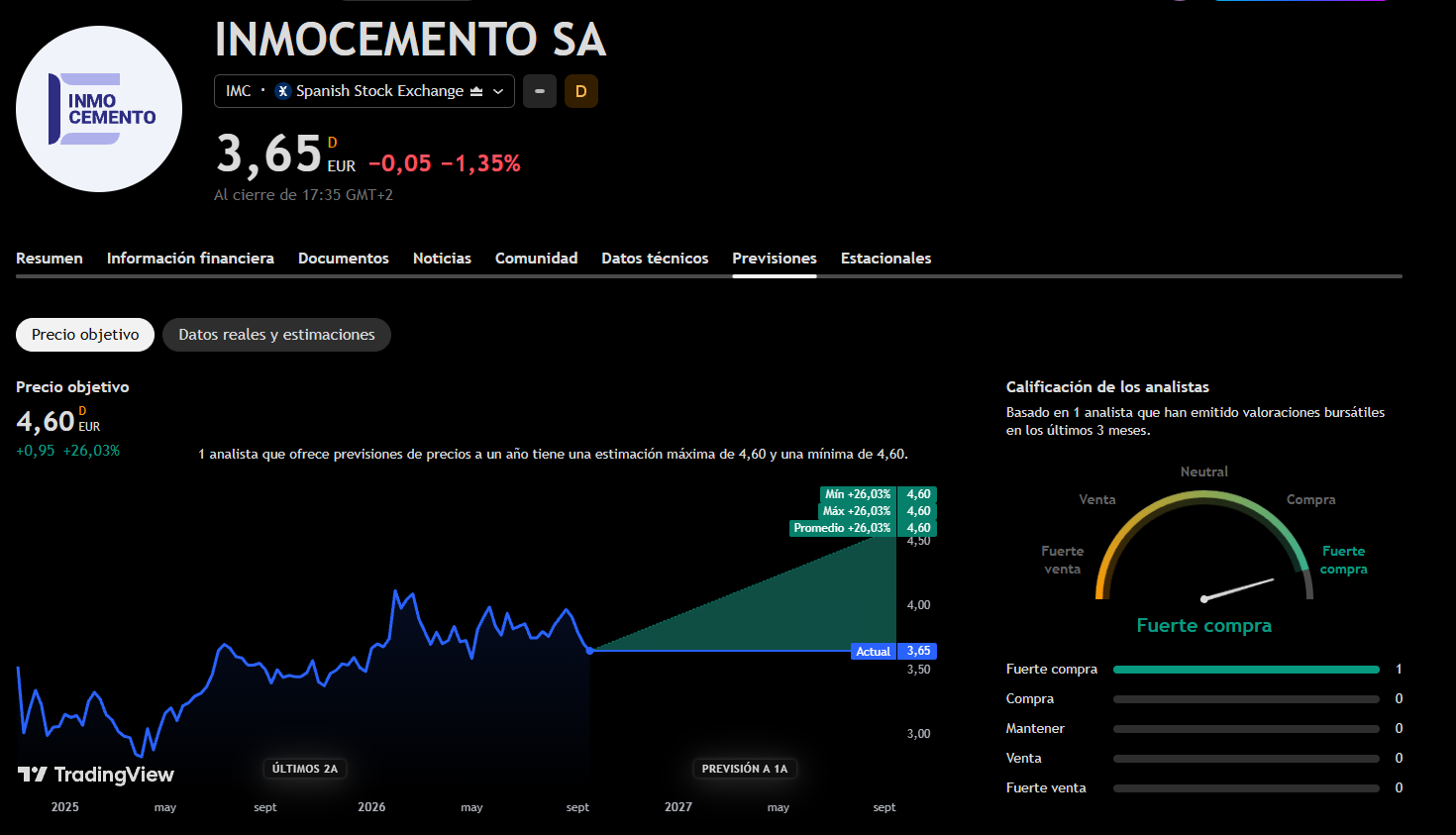The width and height of the screenshot is (1456, 835).
Task: Click the Inmocemento company logo
Action: pos(99,109)
